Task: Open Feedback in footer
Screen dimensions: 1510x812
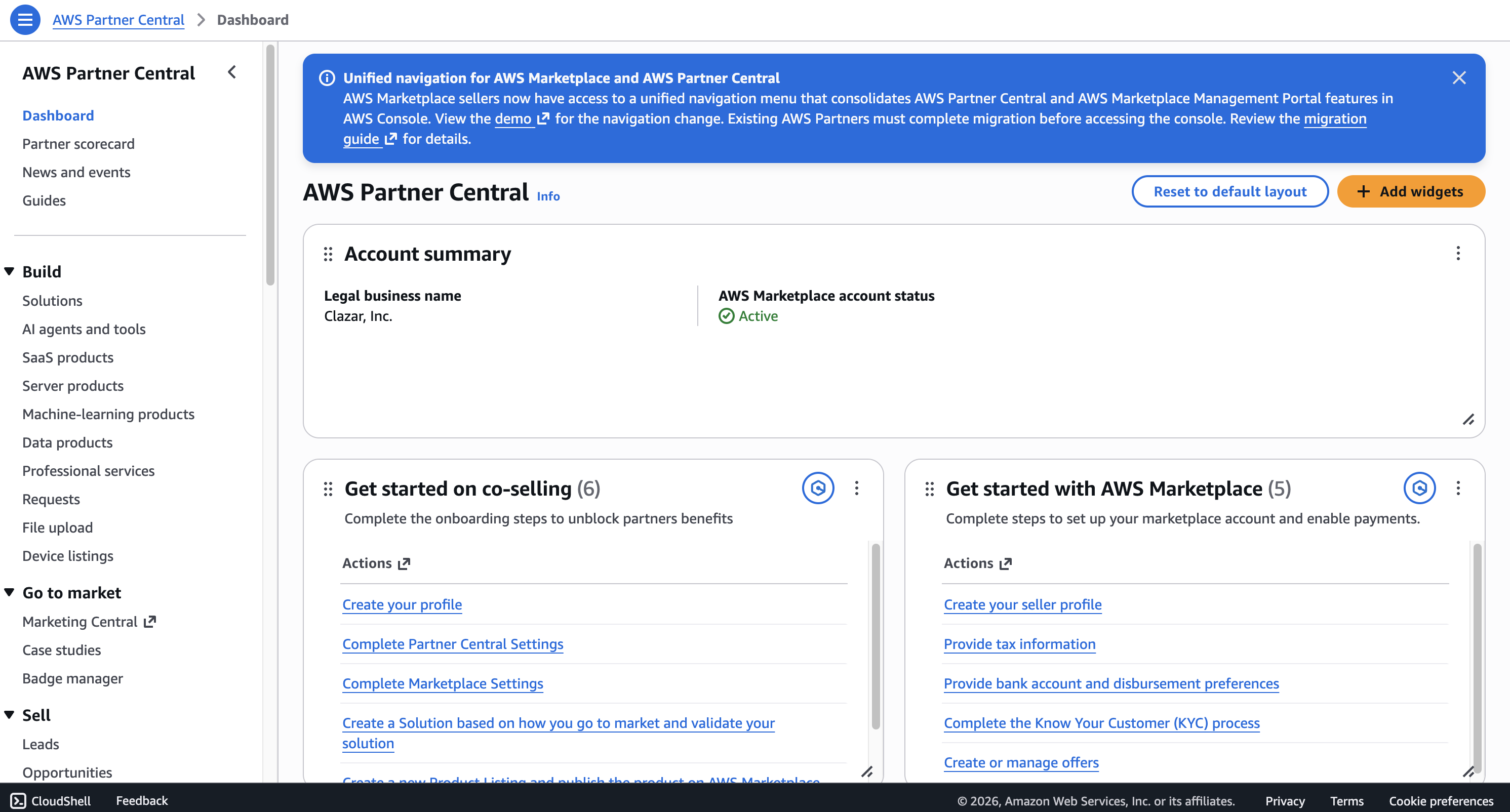Action: pyautogui.click(x=142, y=800)
